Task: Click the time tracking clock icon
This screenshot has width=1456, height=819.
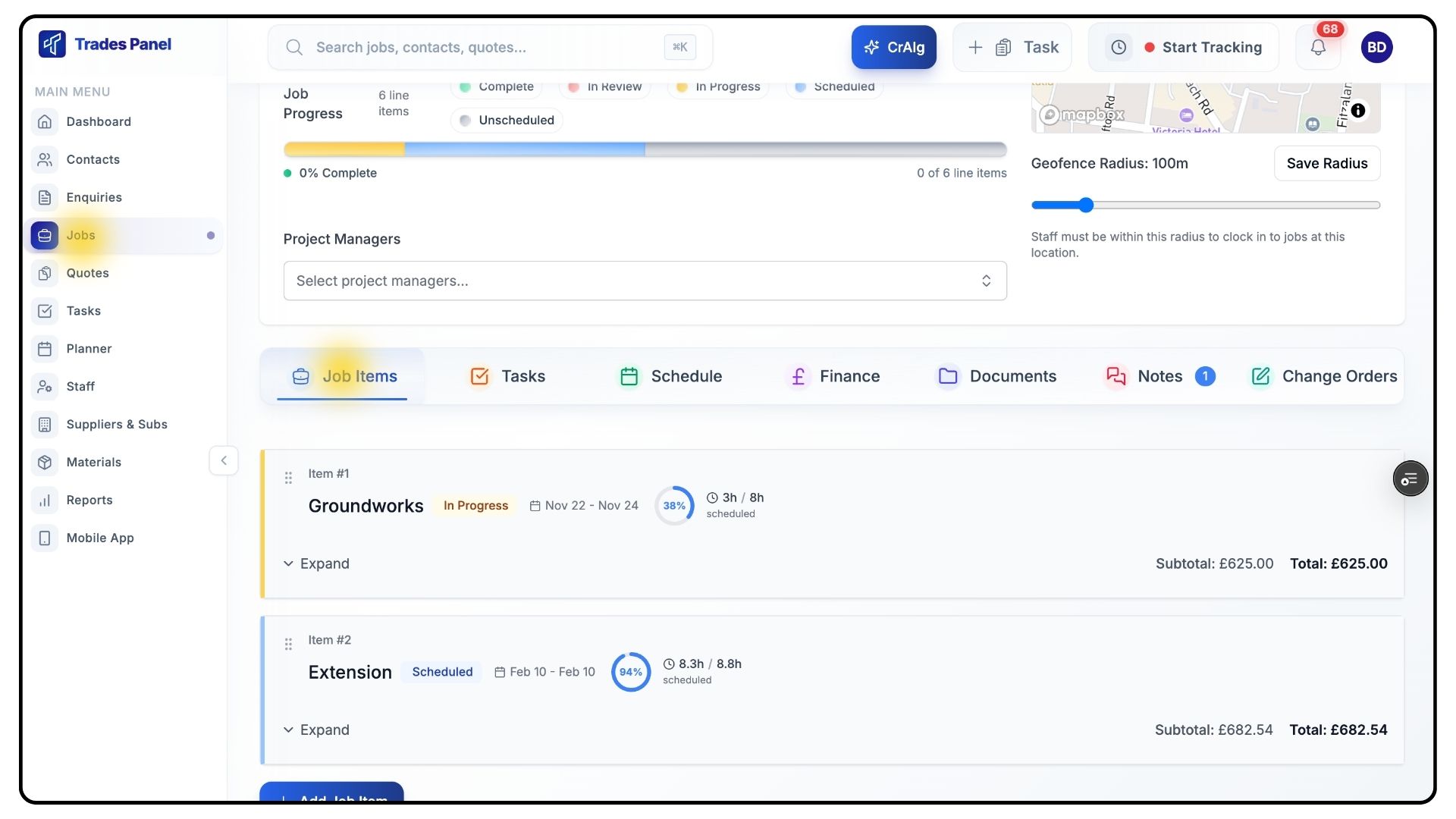Action: (1119, 47)
